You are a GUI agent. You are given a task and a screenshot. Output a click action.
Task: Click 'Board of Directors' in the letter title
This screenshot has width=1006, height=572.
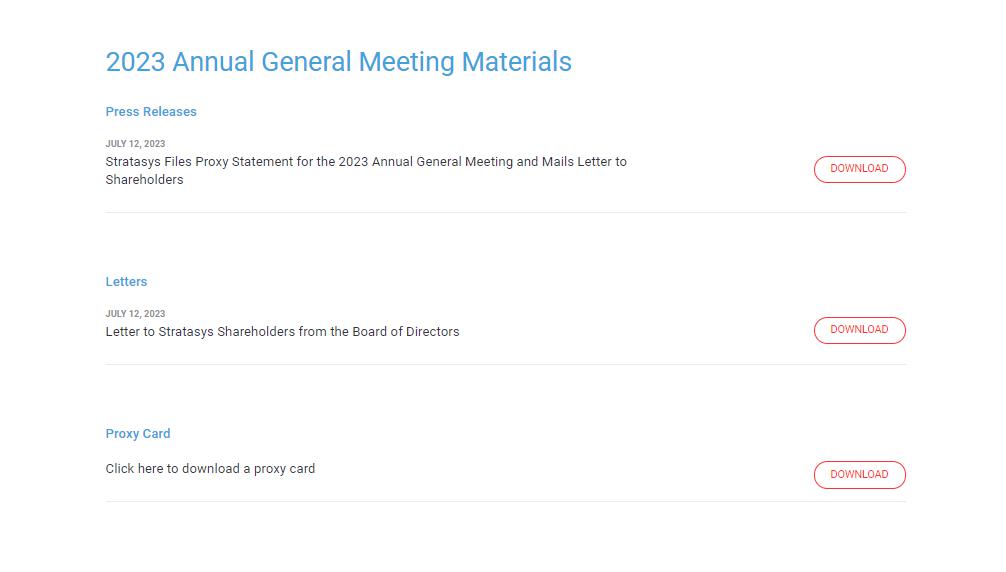tap(405, 332)
